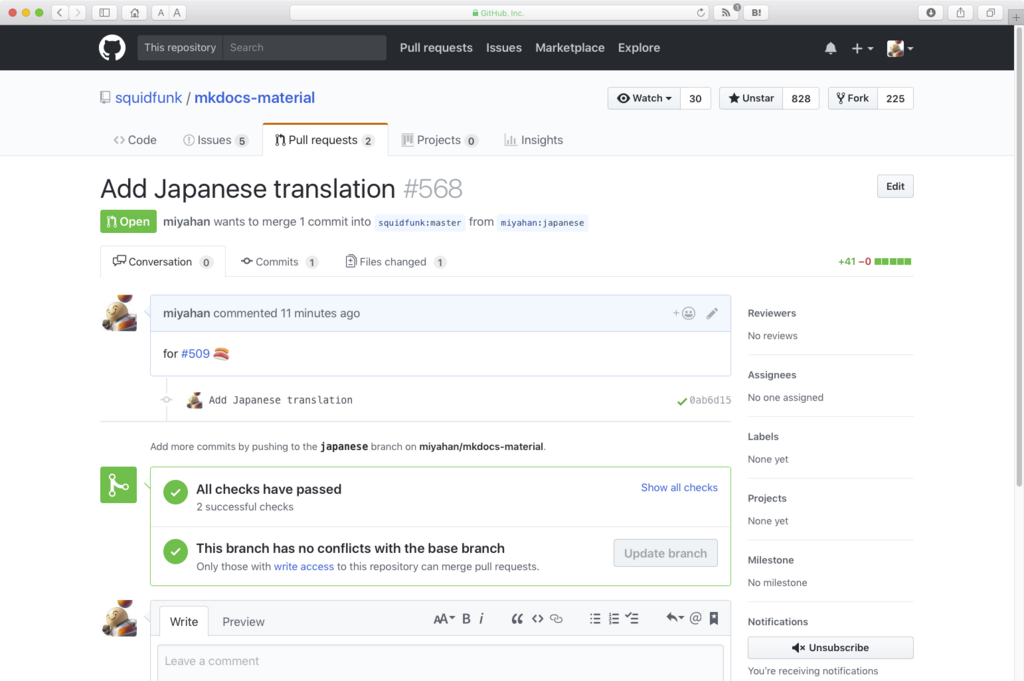
Task: Fork the mkdocs-material repository
Action: 852,99
